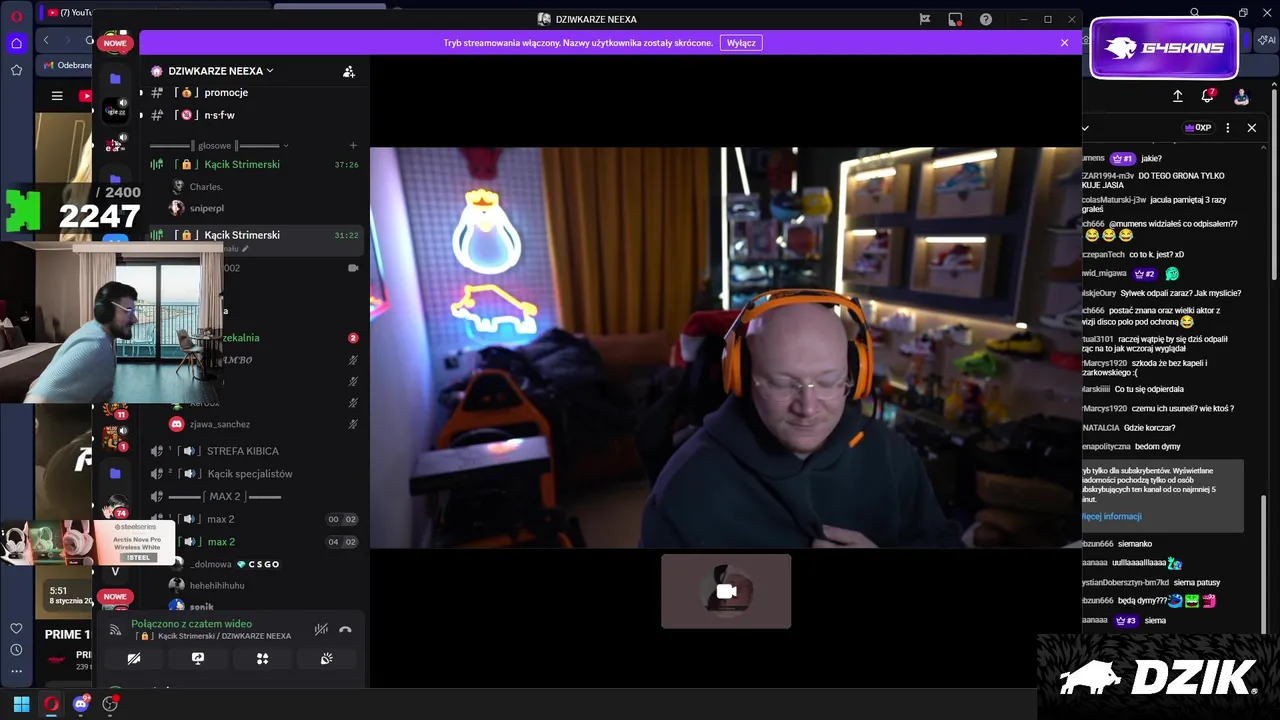The image size is (1280, 720).
Task: Click the connection signal icon in voice panel
Action: pyautogui.click(x=115, y=630)
